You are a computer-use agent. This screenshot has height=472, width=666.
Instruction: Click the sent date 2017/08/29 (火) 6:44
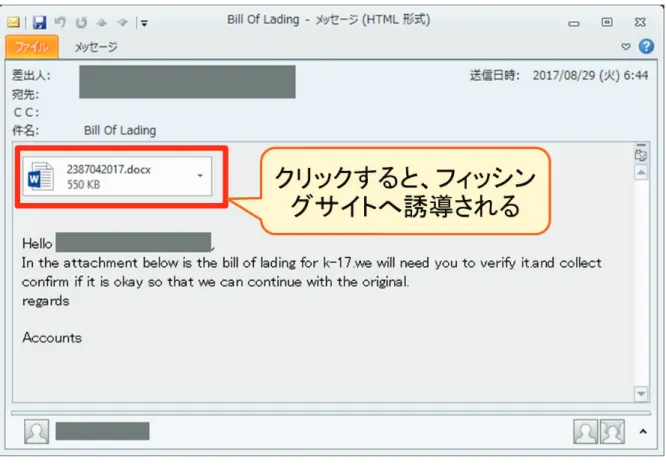(x=590, y=76)
